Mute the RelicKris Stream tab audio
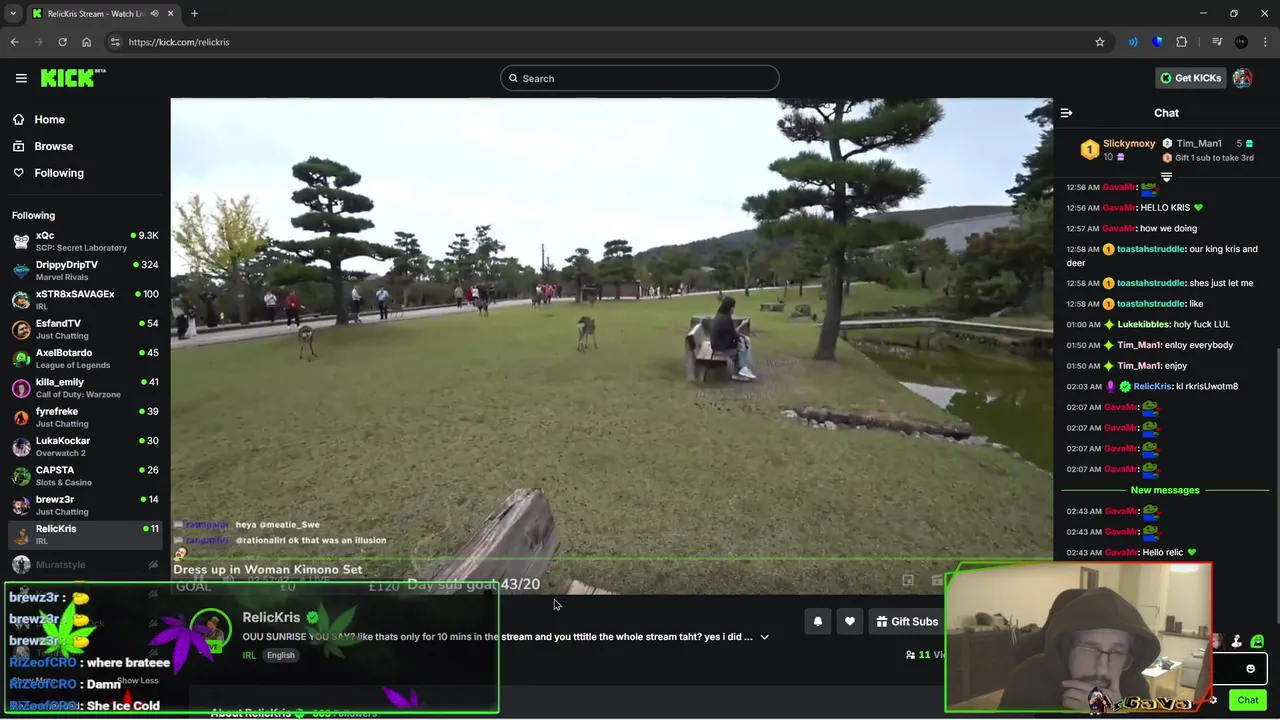Image resolution: width=1280 pixels, height=720 pixels. 153,13
